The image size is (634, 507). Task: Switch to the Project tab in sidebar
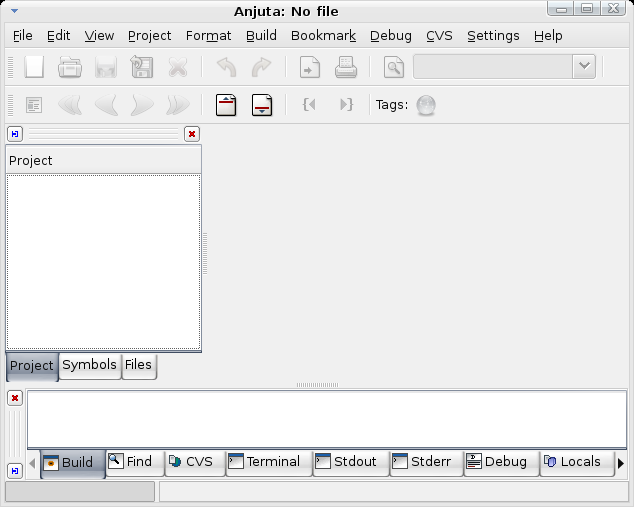coord(32,366)
